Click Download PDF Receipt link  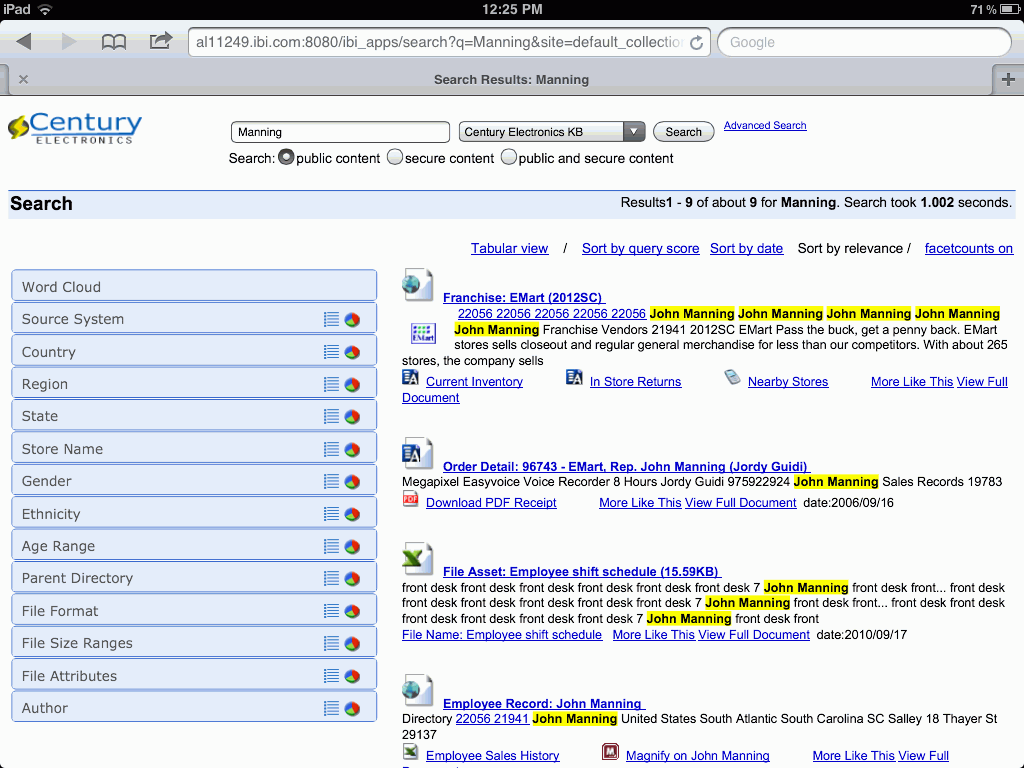tap(491, 503)
